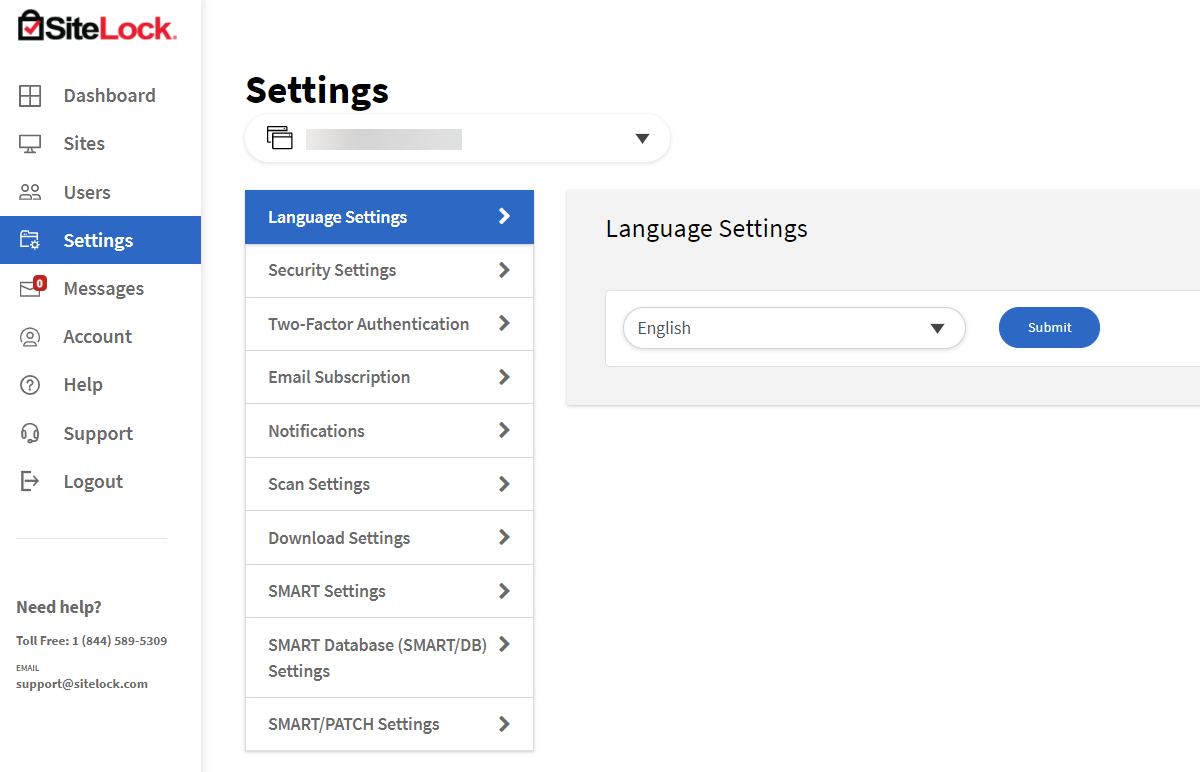
Task: Expand the Scan Settings chevron
Action: pos(504,484)
